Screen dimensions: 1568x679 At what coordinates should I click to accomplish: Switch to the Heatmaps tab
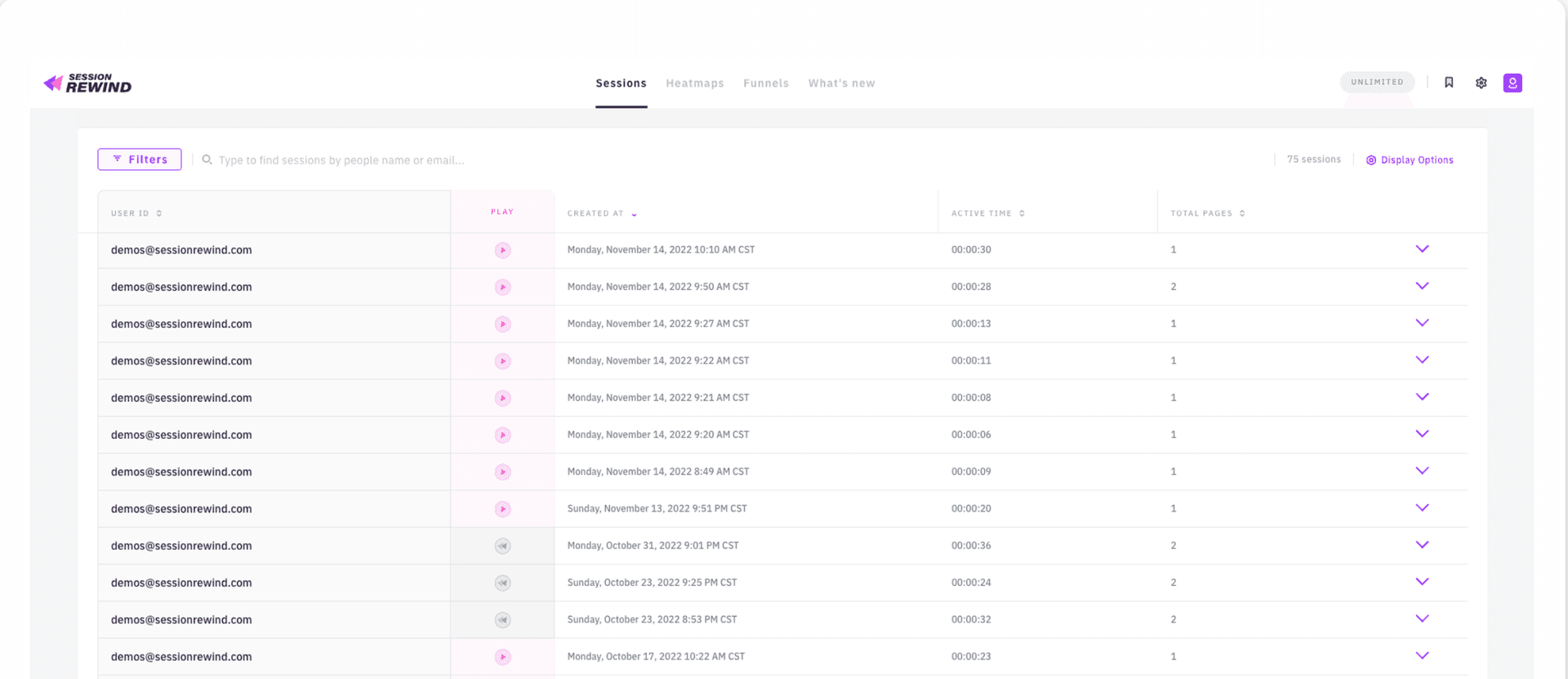[x=694, y=83]
